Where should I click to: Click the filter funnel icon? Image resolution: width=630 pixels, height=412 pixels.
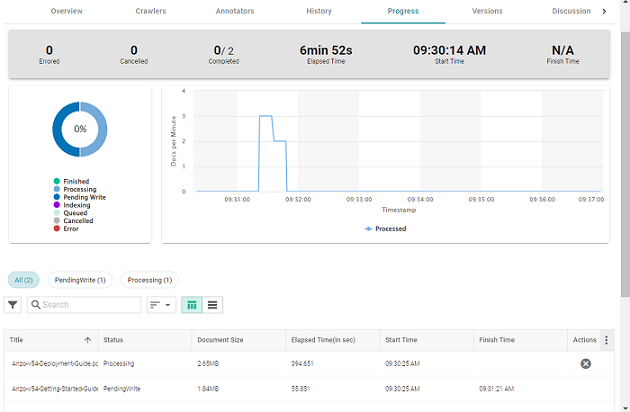tap(13, 305)
